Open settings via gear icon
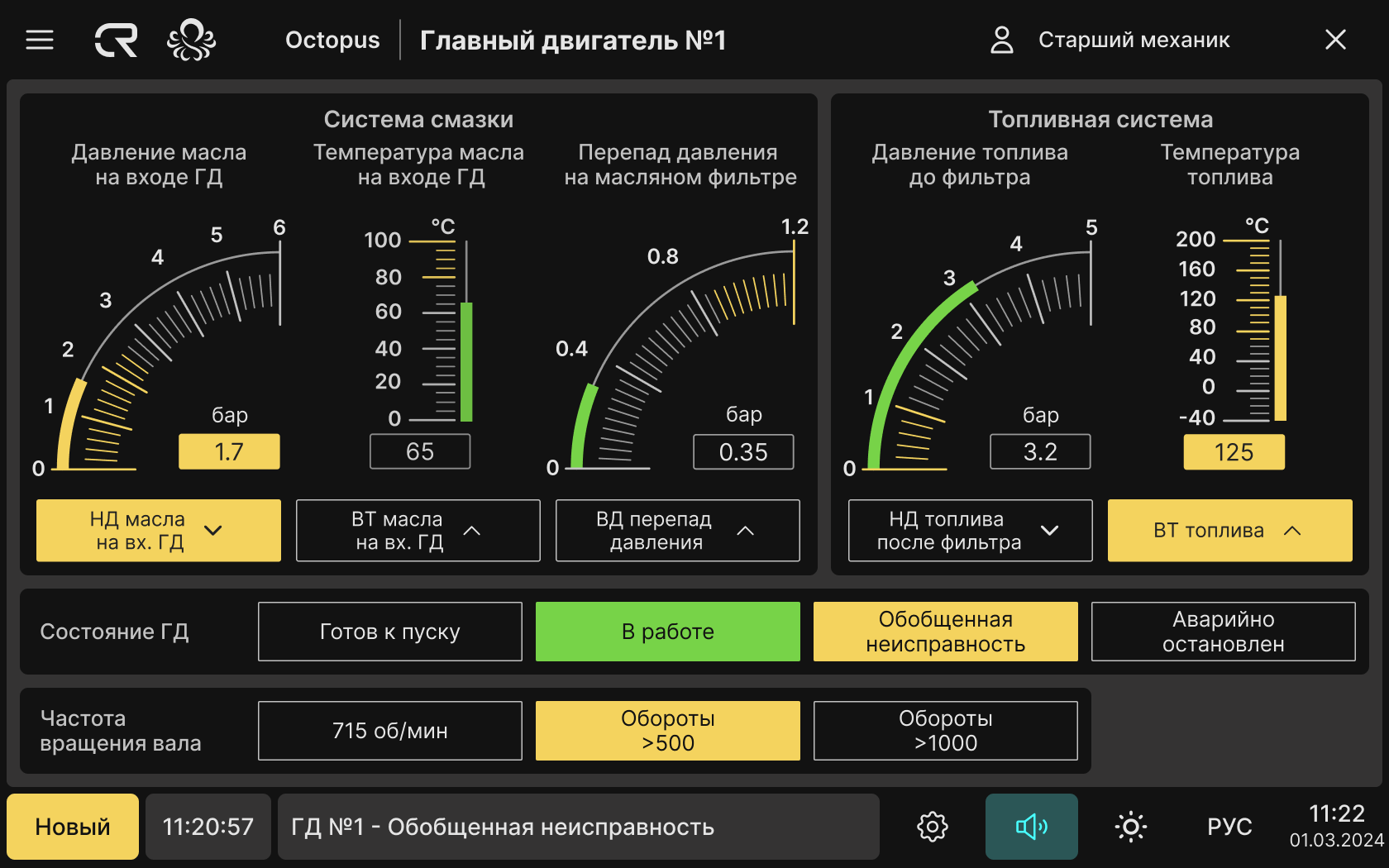The width and height of the screenshot is (1389, 868). click(932, 827)
